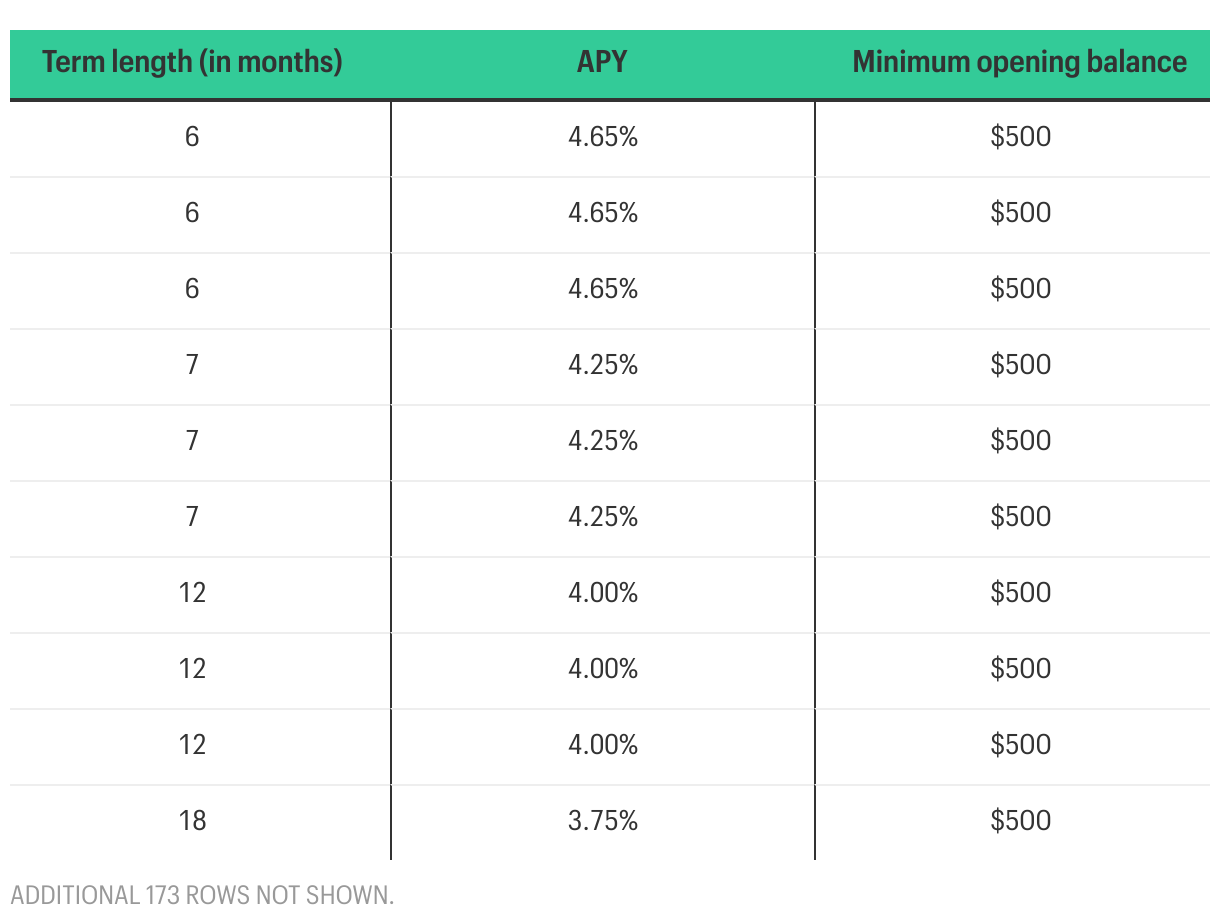Select the 4.00% APY in the second 12-month row
The height and width of the screenshot is (922, 1220).
pos(603,669)
